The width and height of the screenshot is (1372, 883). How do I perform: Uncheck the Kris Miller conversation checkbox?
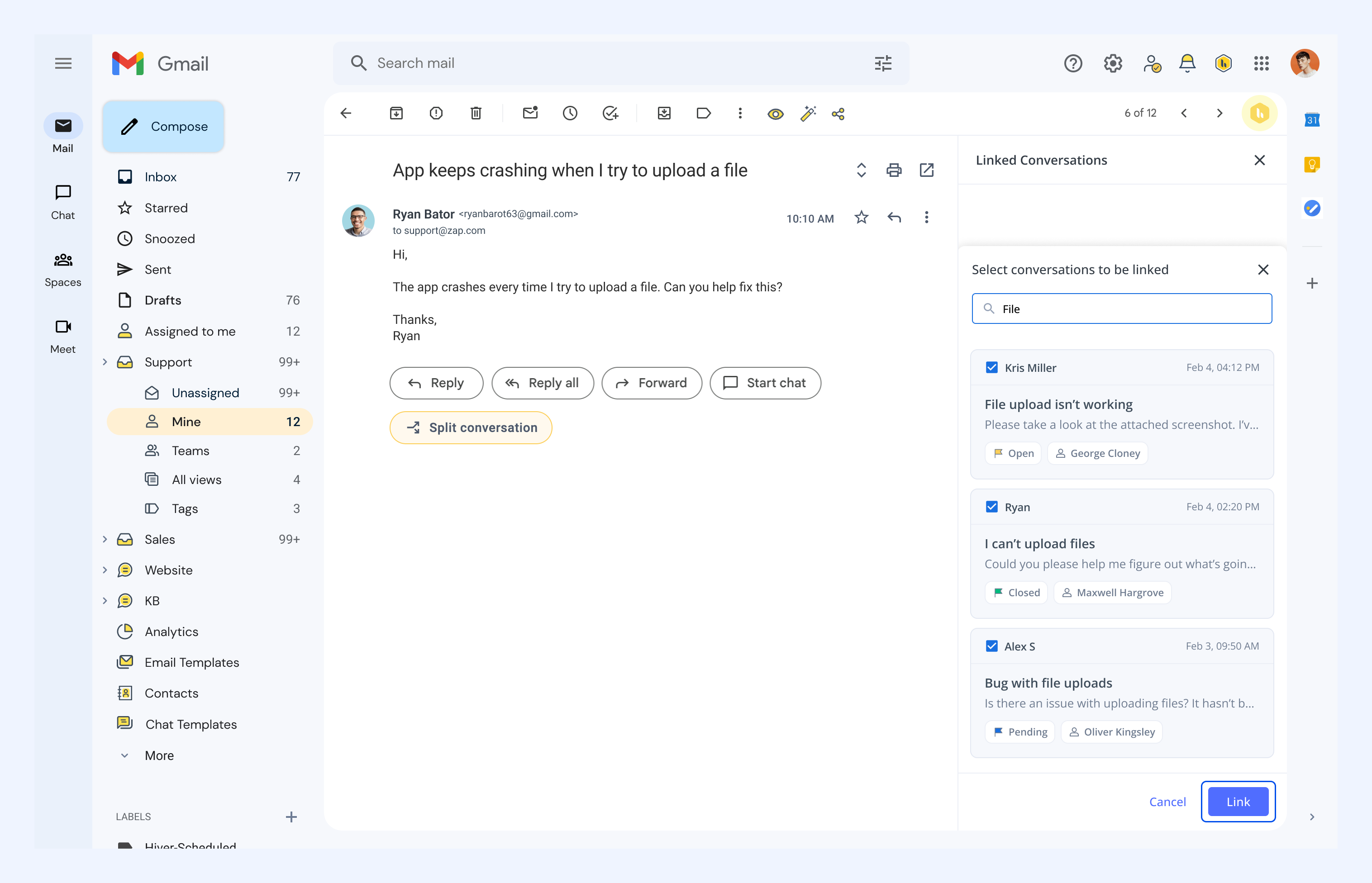coord(992,367)
